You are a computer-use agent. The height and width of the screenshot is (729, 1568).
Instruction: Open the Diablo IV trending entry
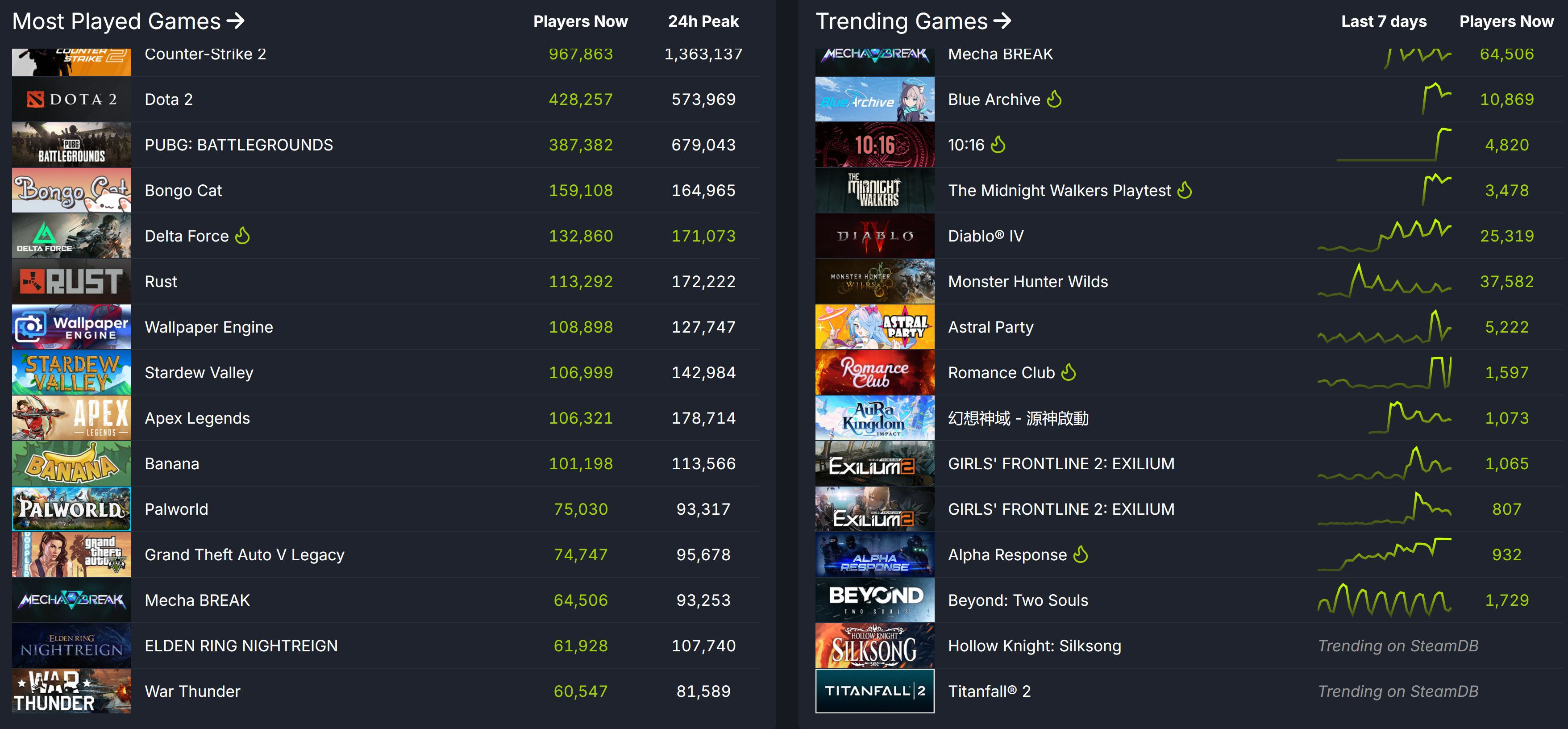[986, 236]
